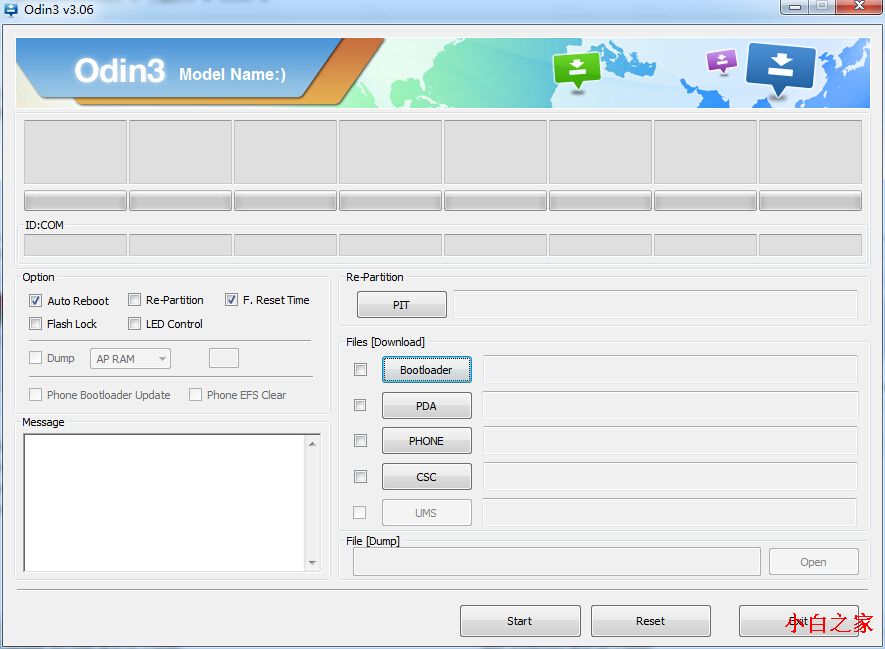This screenshot has width=885, height=649.
Task: Click the first device progress bar
Action: pos(75,200)
